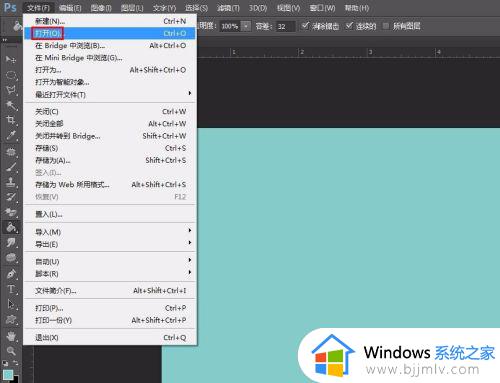This screenshot has width=500, height=383.
Task: Select the Magic Wand tool
Action: click(x=11, y=105)
